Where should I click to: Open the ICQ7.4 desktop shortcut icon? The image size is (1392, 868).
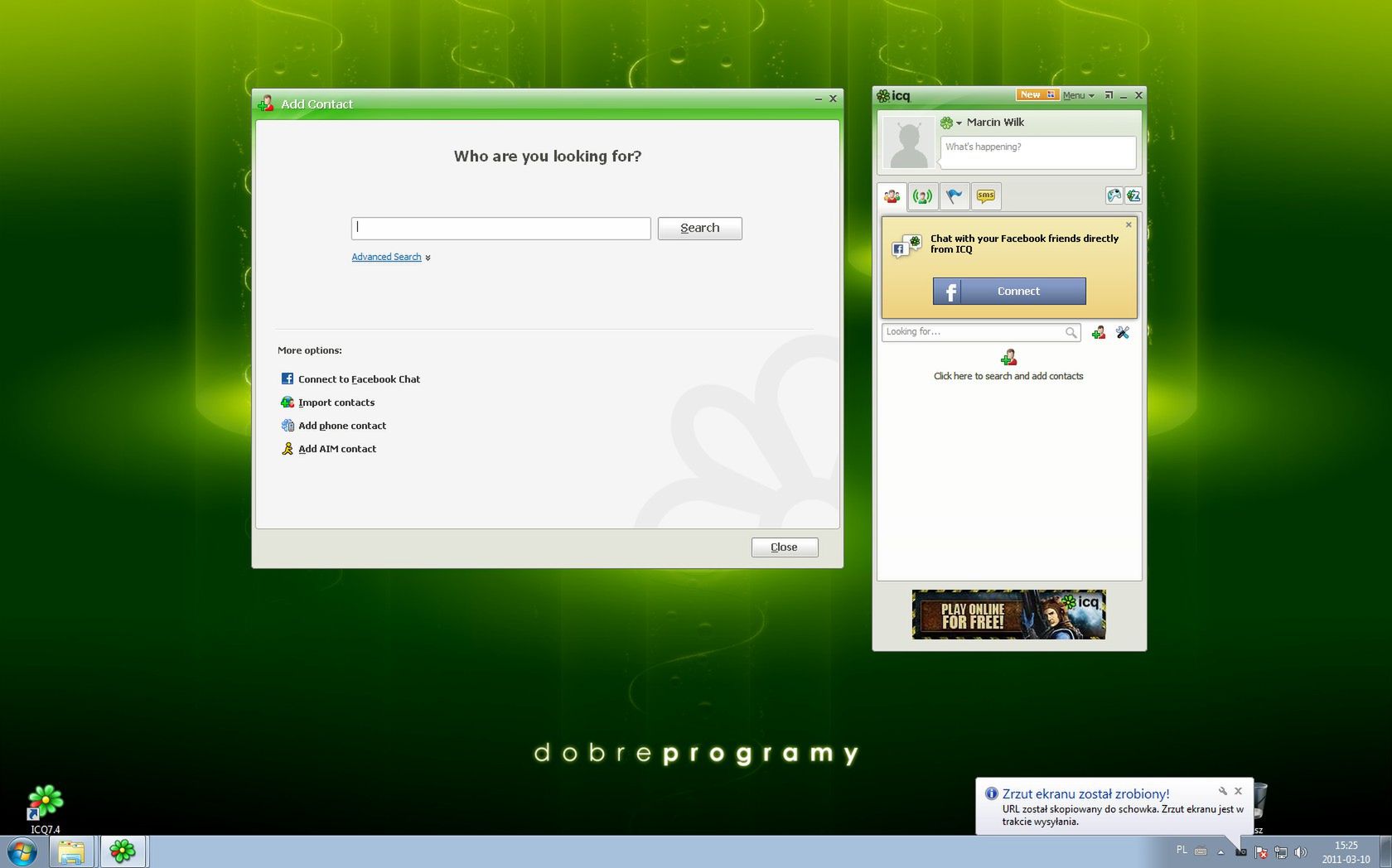46,808
